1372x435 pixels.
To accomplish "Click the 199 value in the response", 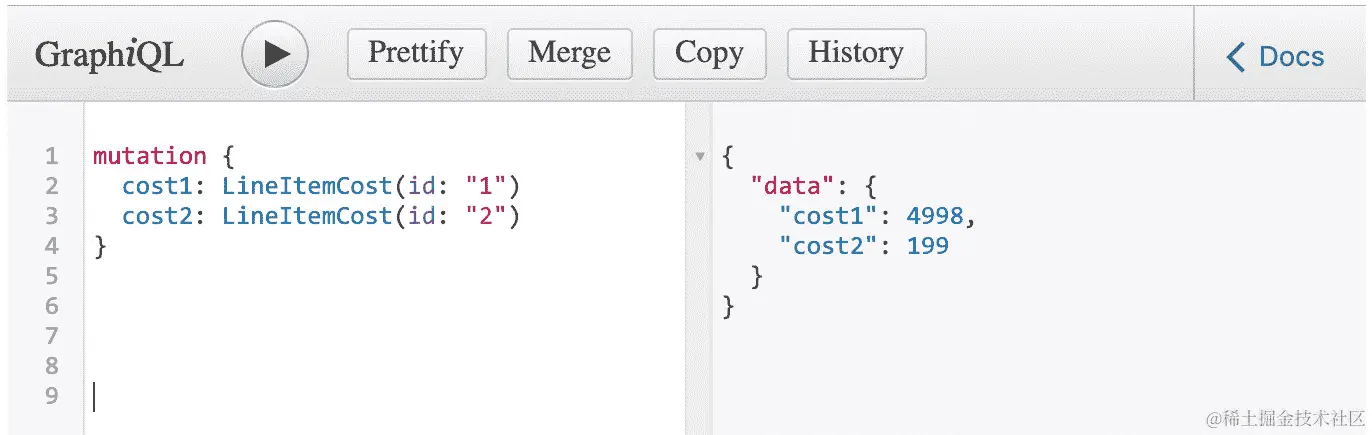I will 928,246.
